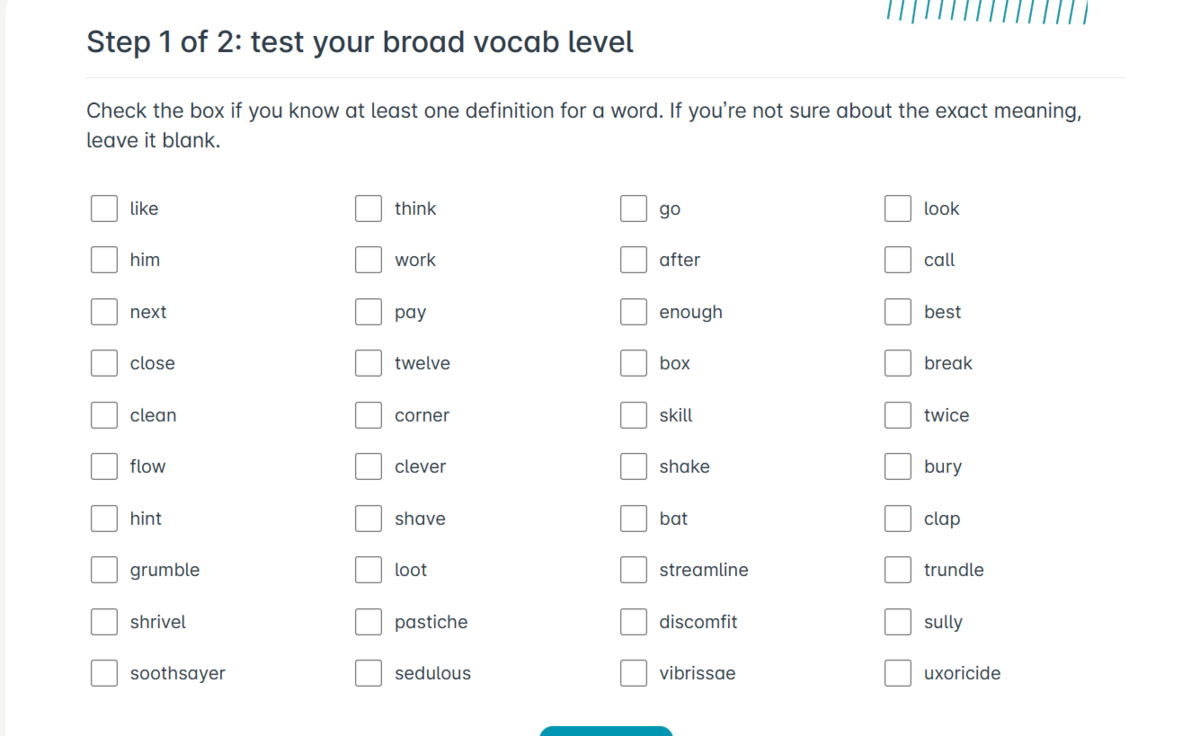The width and height of the screenshot is (1200, 736).
Task: Tick the checkbox for 'sully'
Action: pyautogui.click(x=898, y=622)
